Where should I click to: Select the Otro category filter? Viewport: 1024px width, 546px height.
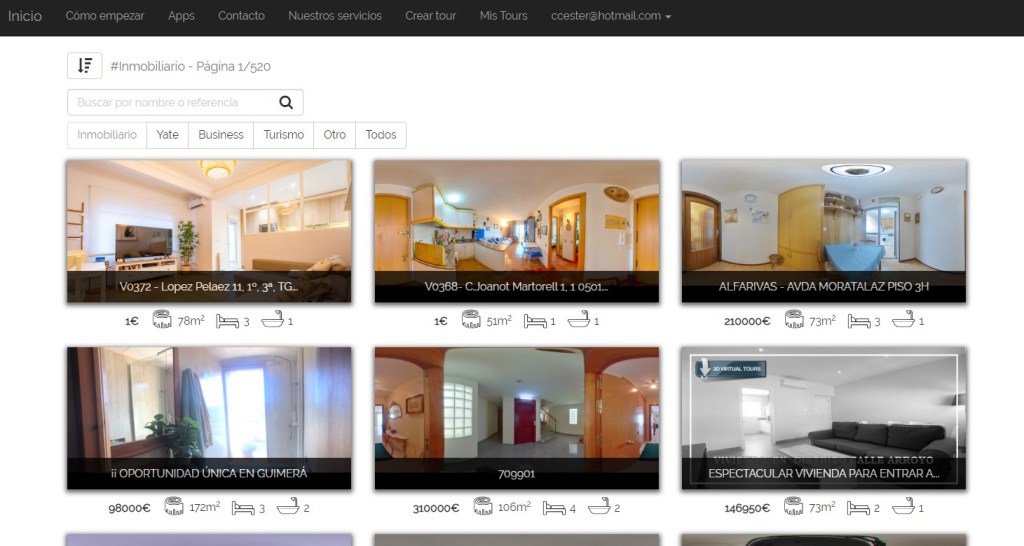click(334, 135)
